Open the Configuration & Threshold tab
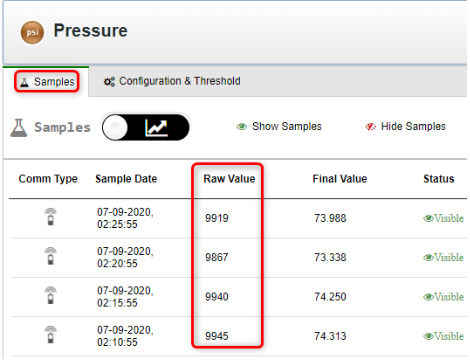Screen dimensions: 470x360 (x=172, y=81)
